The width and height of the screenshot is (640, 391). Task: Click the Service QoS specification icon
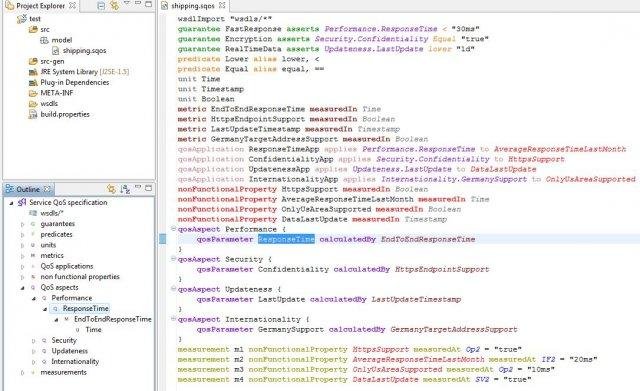pyautogui.click(x=22, y=202)
